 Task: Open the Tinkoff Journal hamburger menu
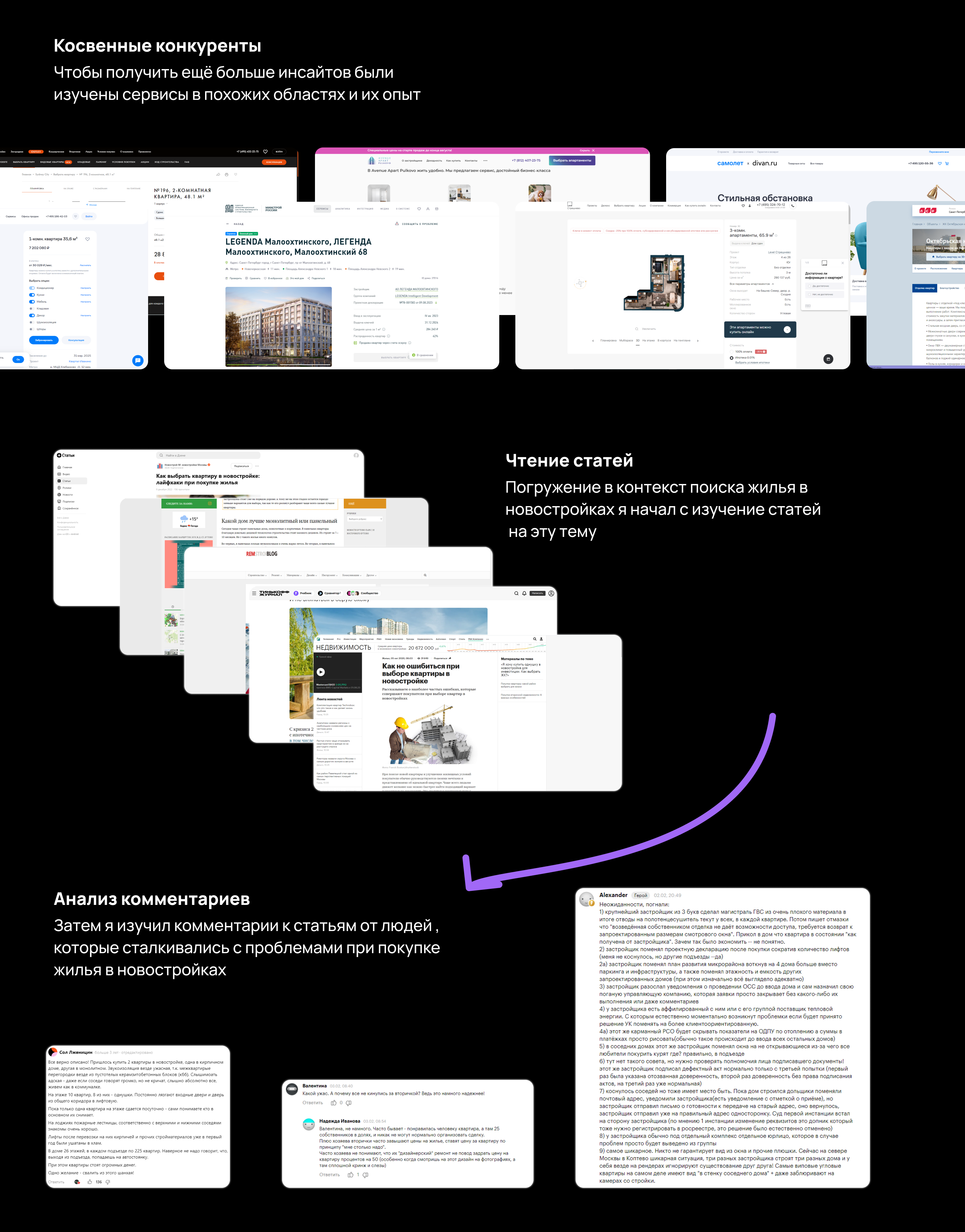[x=254, y=594]
